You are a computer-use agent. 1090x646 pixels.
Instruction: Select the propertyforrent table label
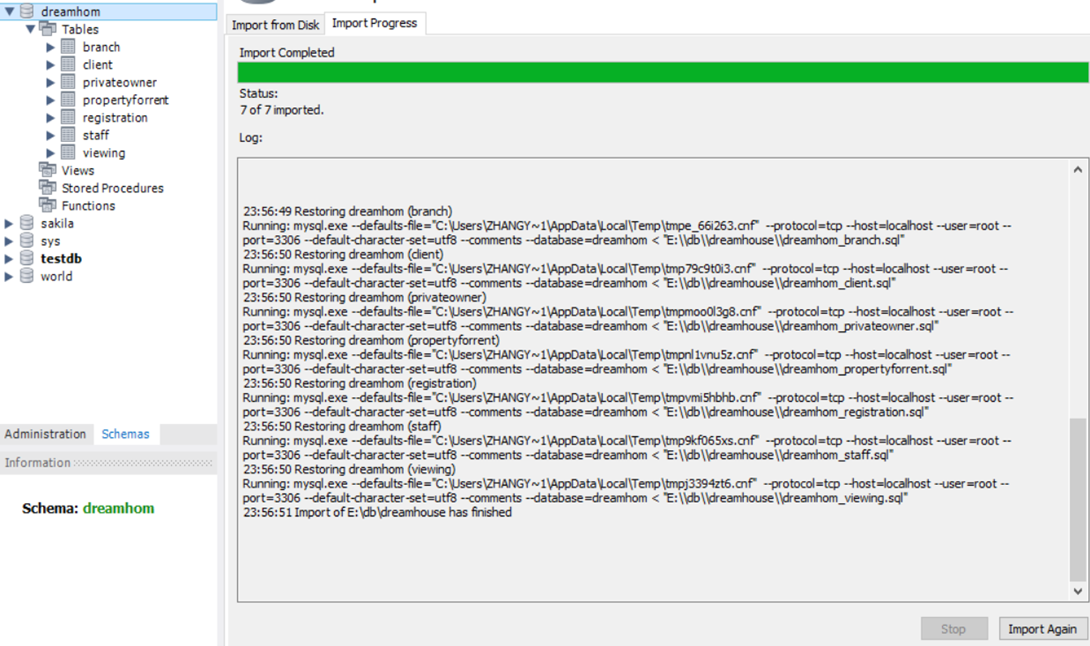[126, 100]
